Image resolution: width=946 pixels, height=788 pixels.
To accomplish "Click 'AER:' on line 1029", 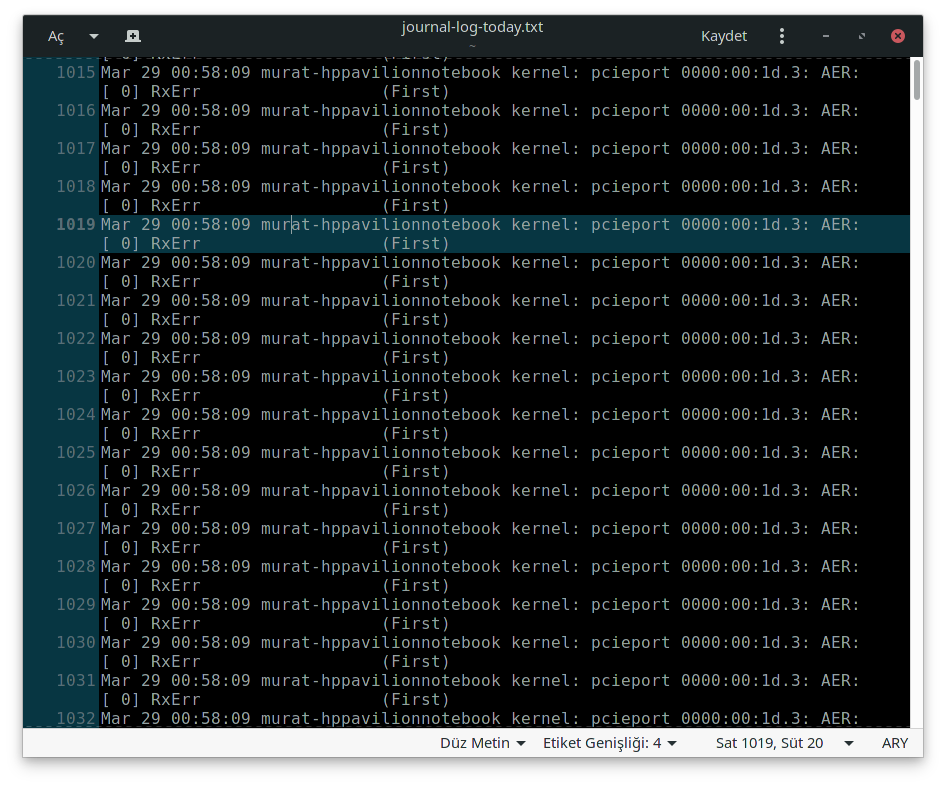I will (x=840, y=605).
